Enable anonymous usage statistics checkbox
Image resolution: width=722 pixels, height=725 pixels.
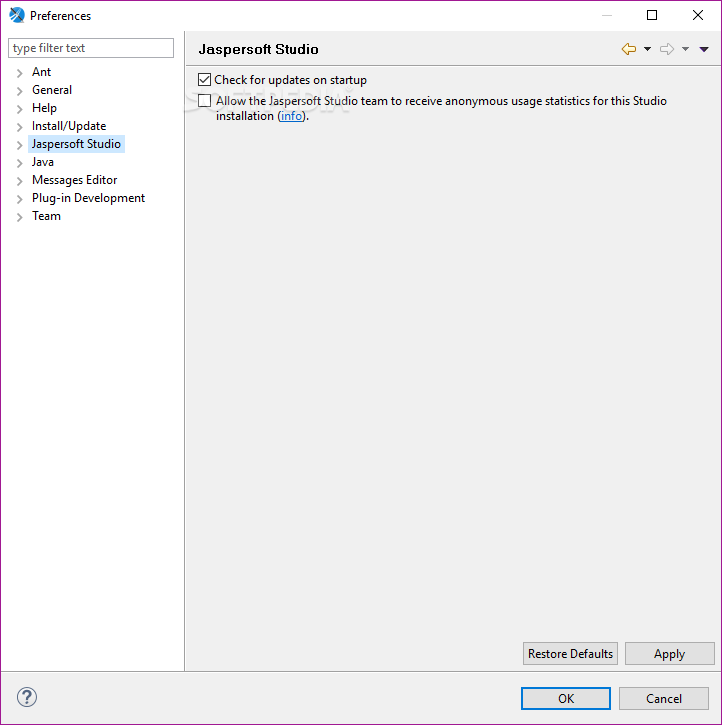click(x=204, y=100)
